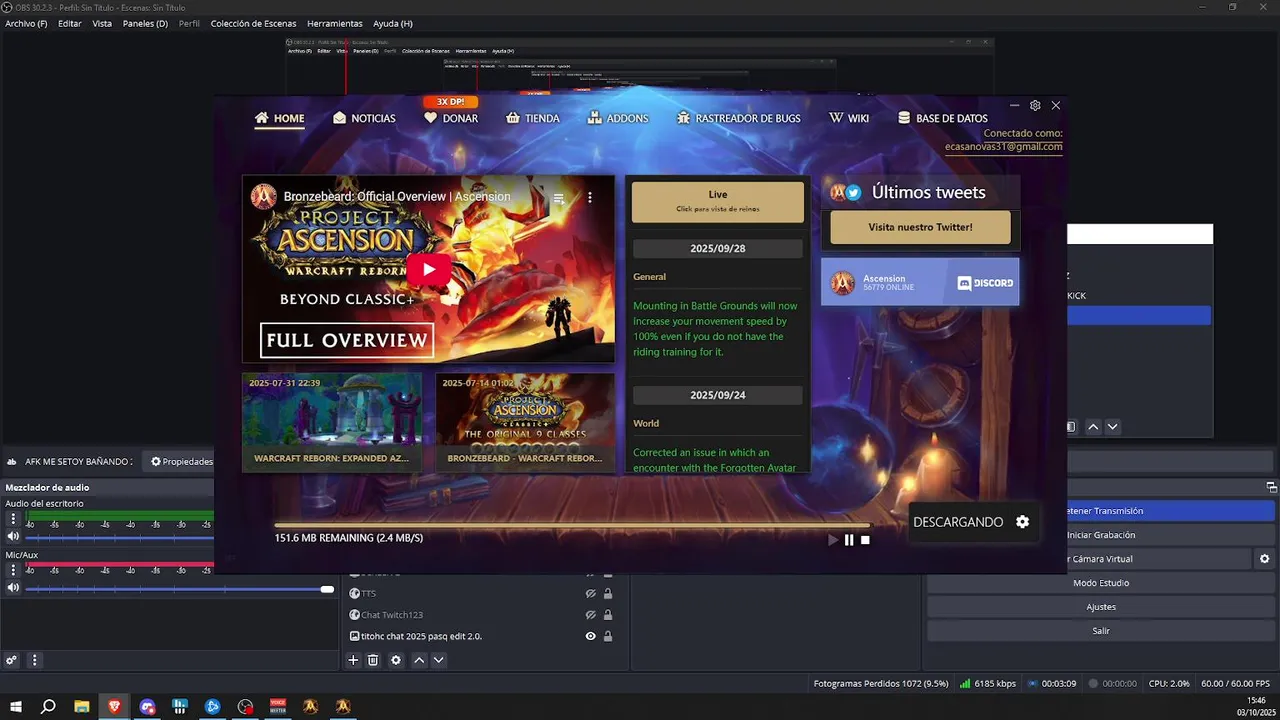Toggle lock on TTS source

(608, 593)
